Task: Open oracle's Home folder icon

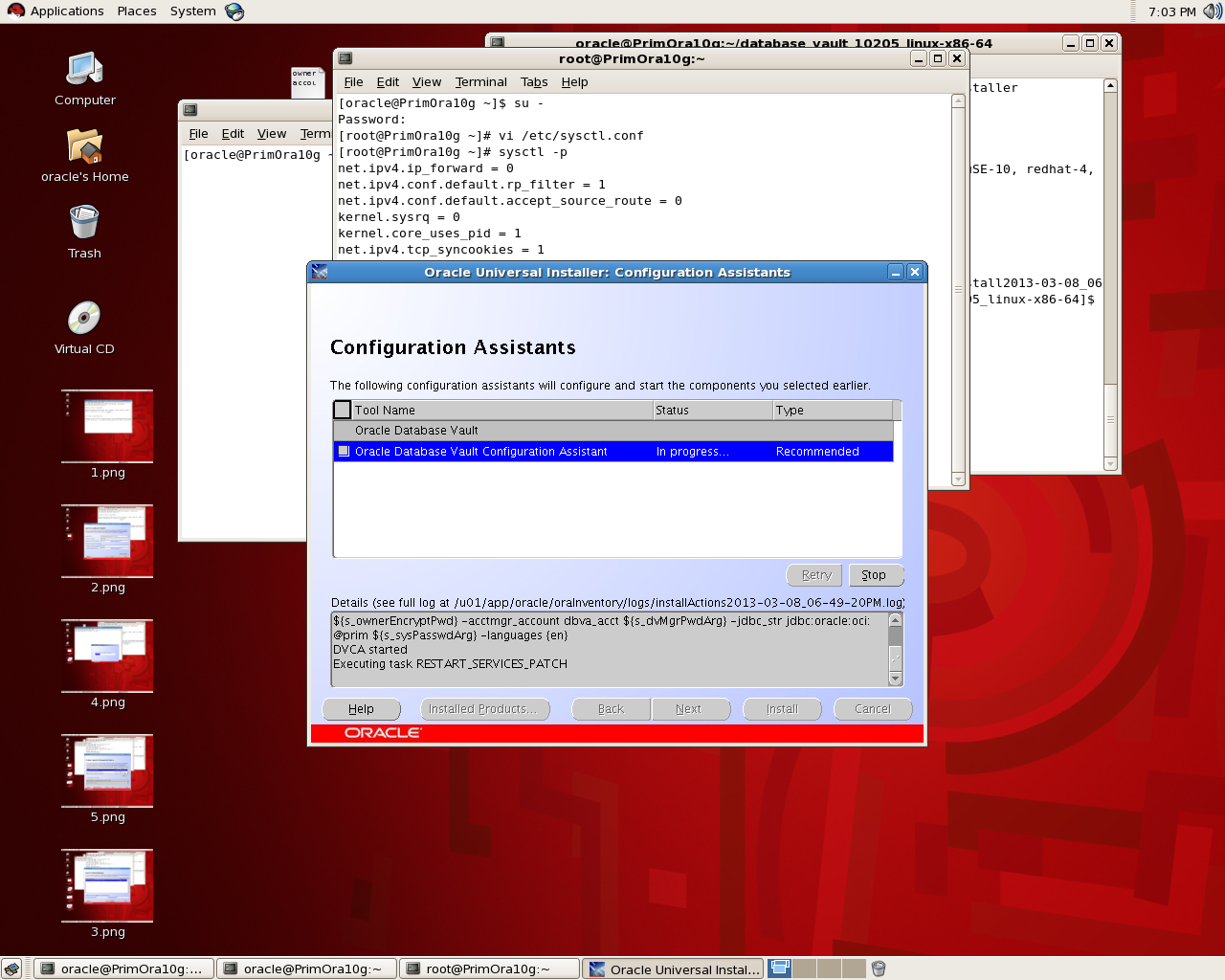Action: (x=84, y=146)
